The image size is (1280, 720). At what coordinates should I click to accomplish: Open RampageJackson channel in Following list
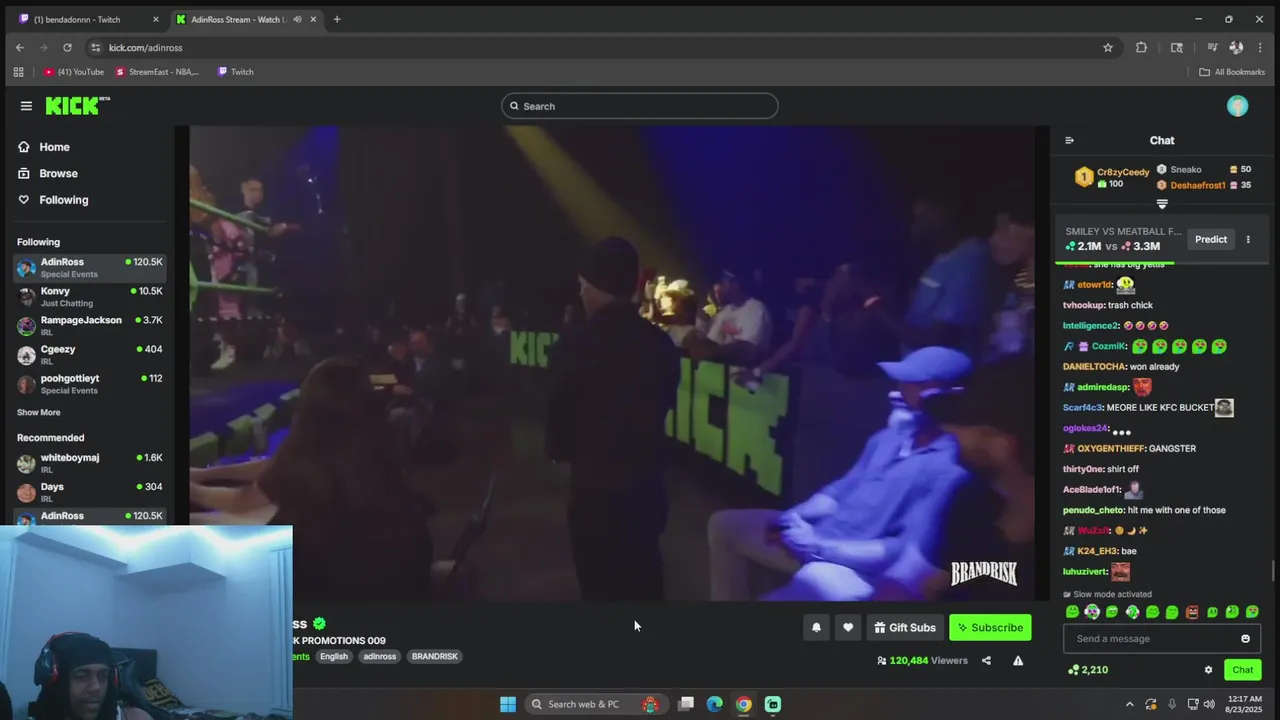pos(89,326)
